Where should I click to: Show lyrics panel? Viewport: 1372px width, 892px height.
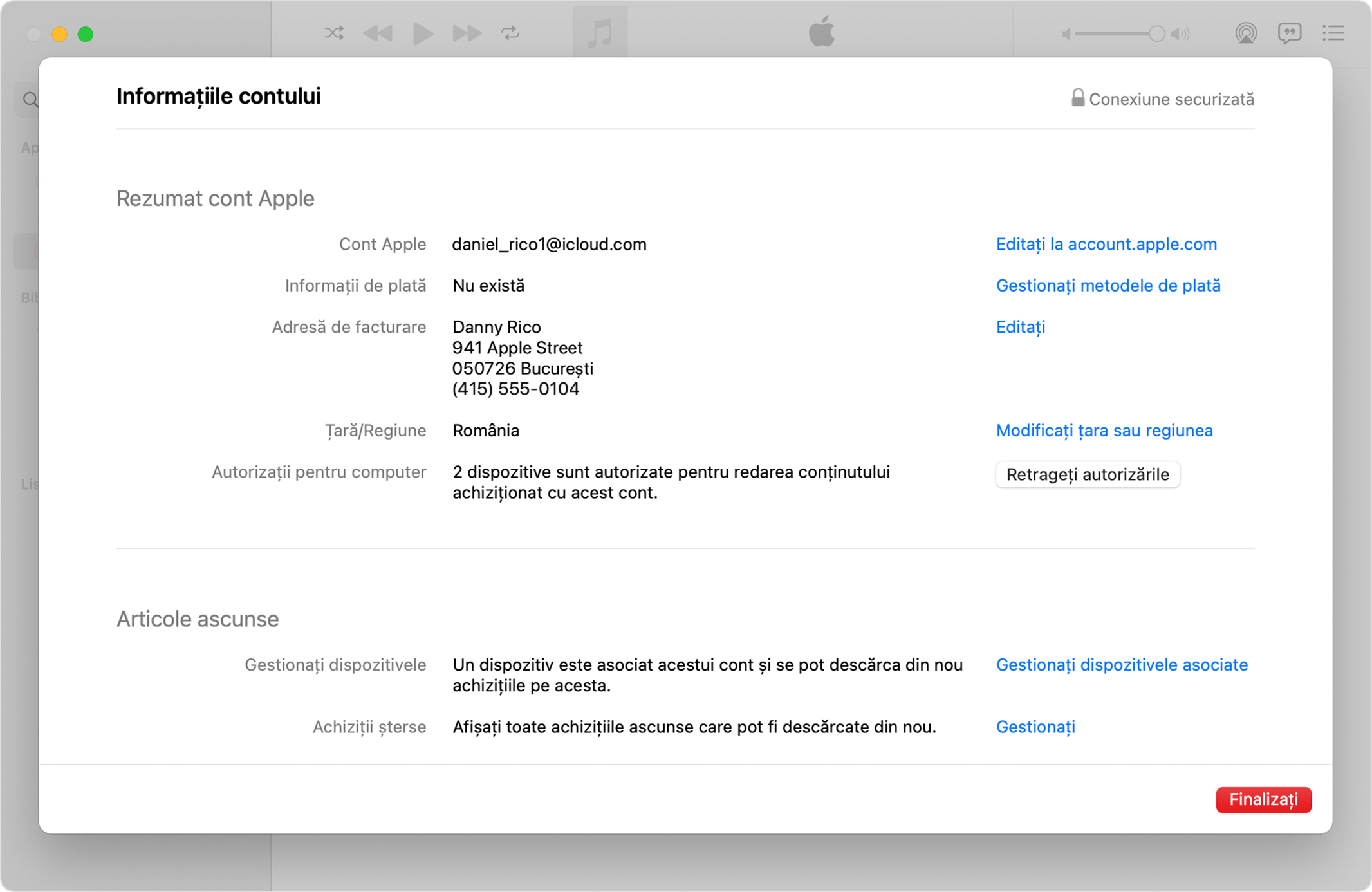point(1290,33)
